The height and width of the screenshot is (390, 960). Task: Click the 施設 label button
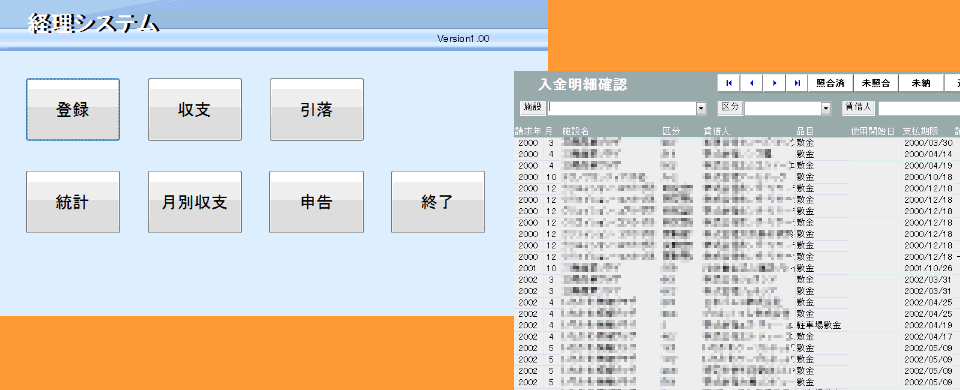533,108
